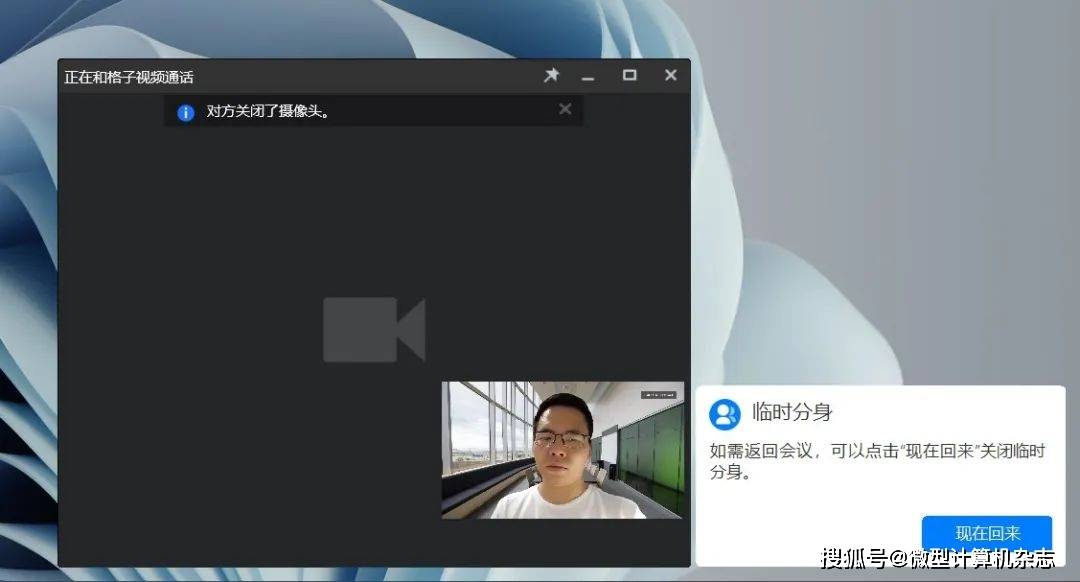
Task: Click the 对方关闭了摄像头 message
Action: [269, 111]
